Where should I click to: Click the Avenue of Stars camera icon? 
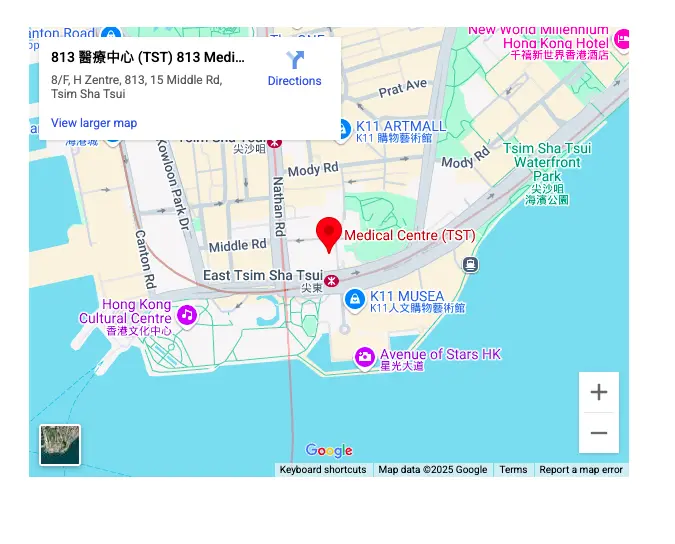[365, 358]
